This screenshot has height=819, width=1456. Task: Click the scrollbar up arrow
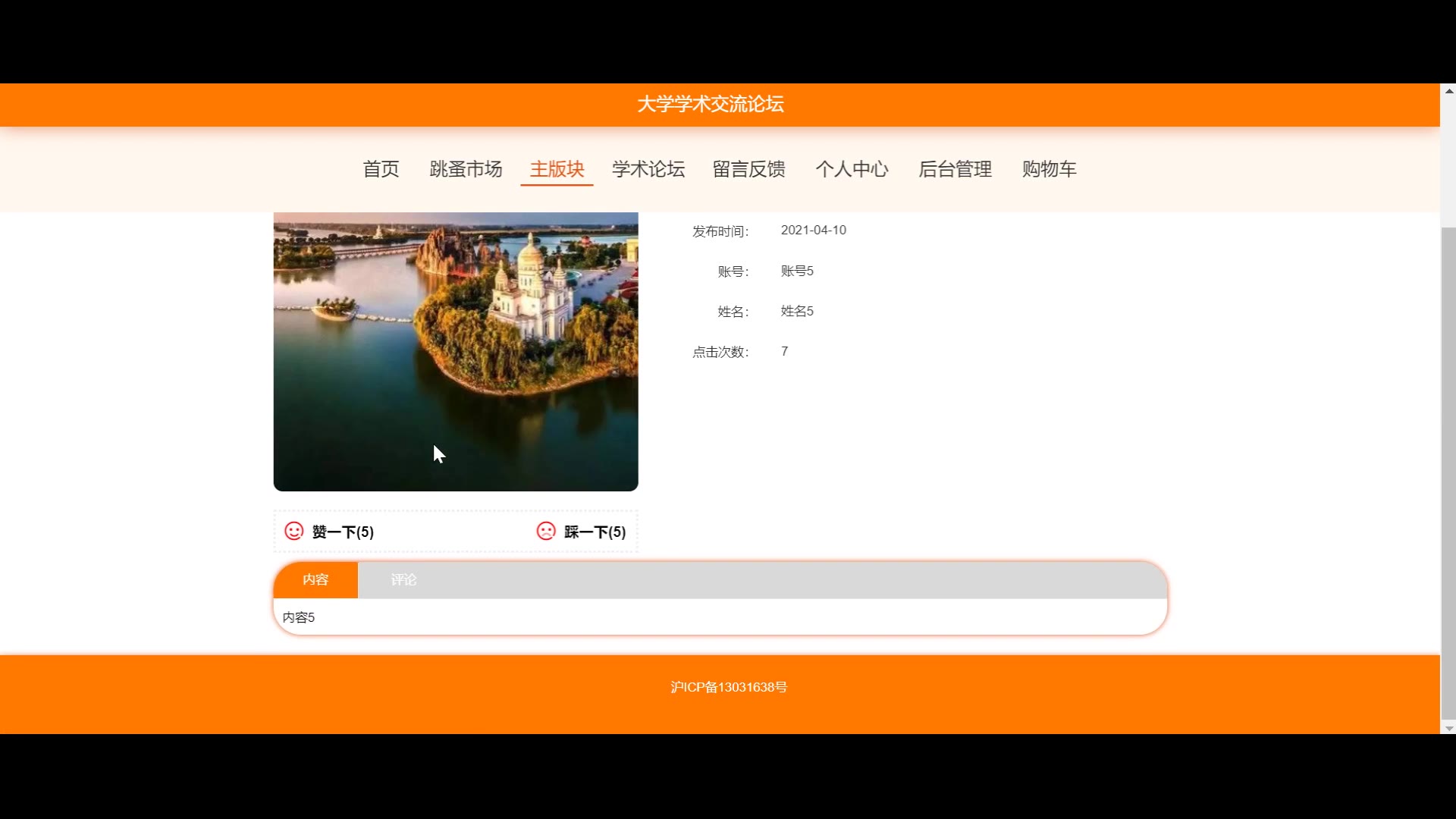coord(1448,91)
